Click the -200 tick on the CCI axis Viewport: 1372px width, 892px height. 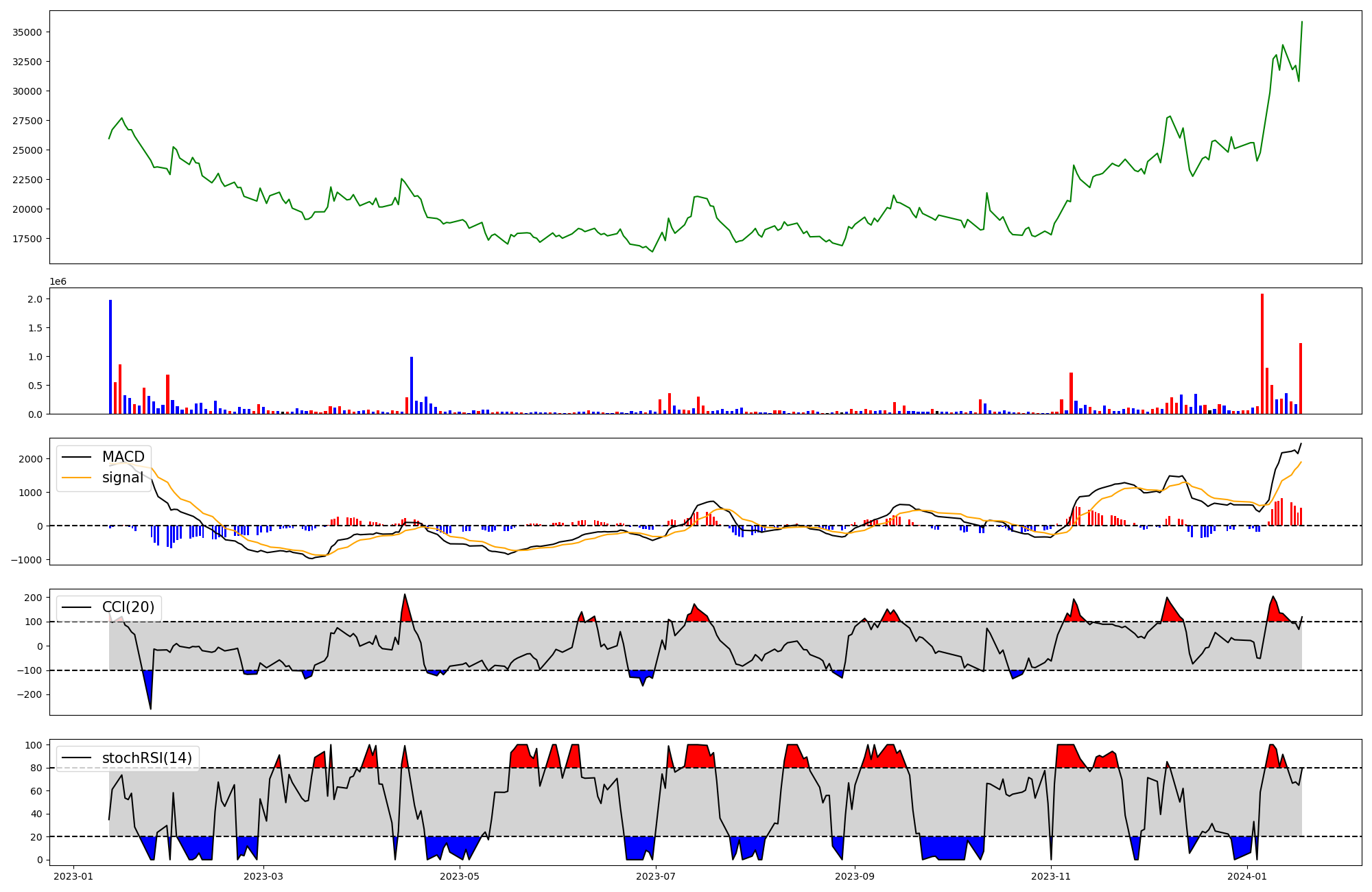[29, 695]
